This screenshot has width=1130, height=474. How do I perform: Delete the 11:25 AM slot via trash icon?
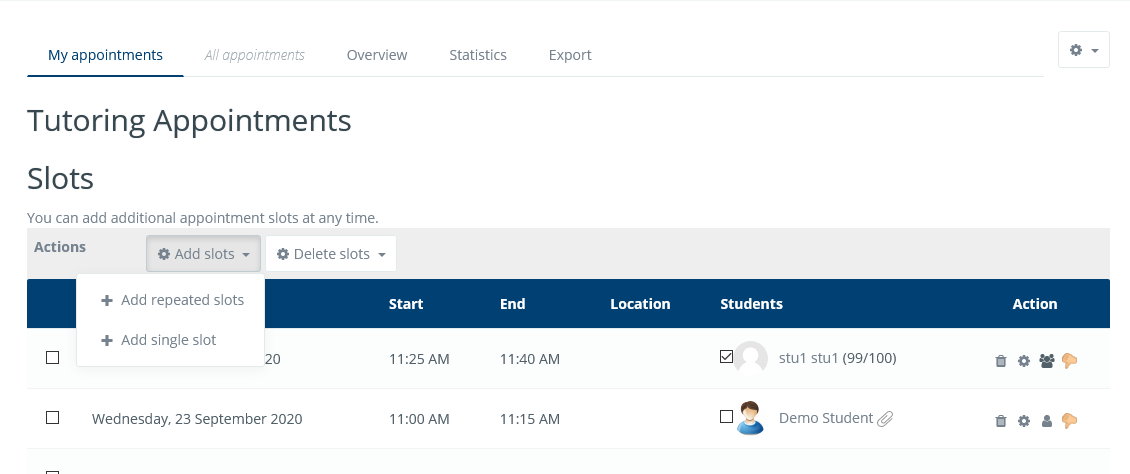tap(1001, 361)
